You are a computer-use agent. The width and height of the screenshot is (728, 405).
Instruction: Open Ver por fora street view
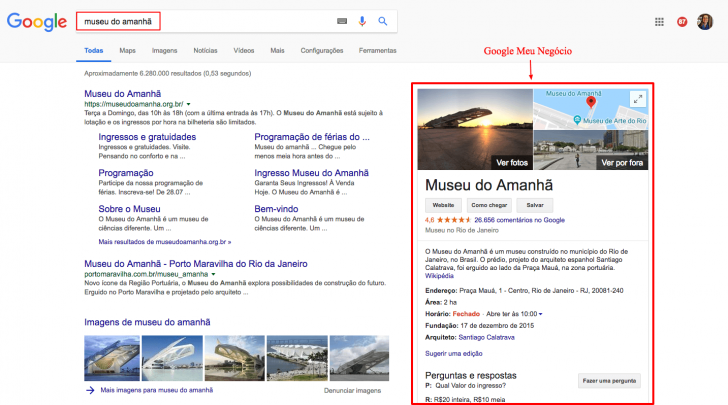(x=622, y=163)
